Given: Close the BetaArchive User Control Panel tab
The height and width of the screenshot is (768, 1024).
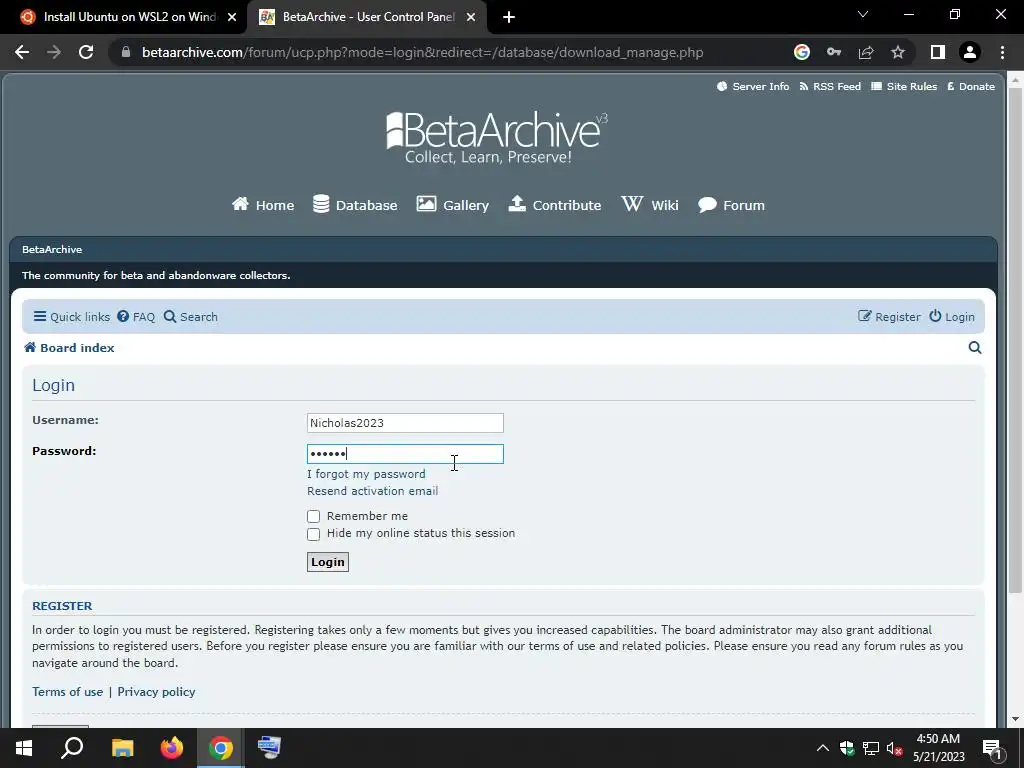Looking at the screenshot, I should click(471, 17).
